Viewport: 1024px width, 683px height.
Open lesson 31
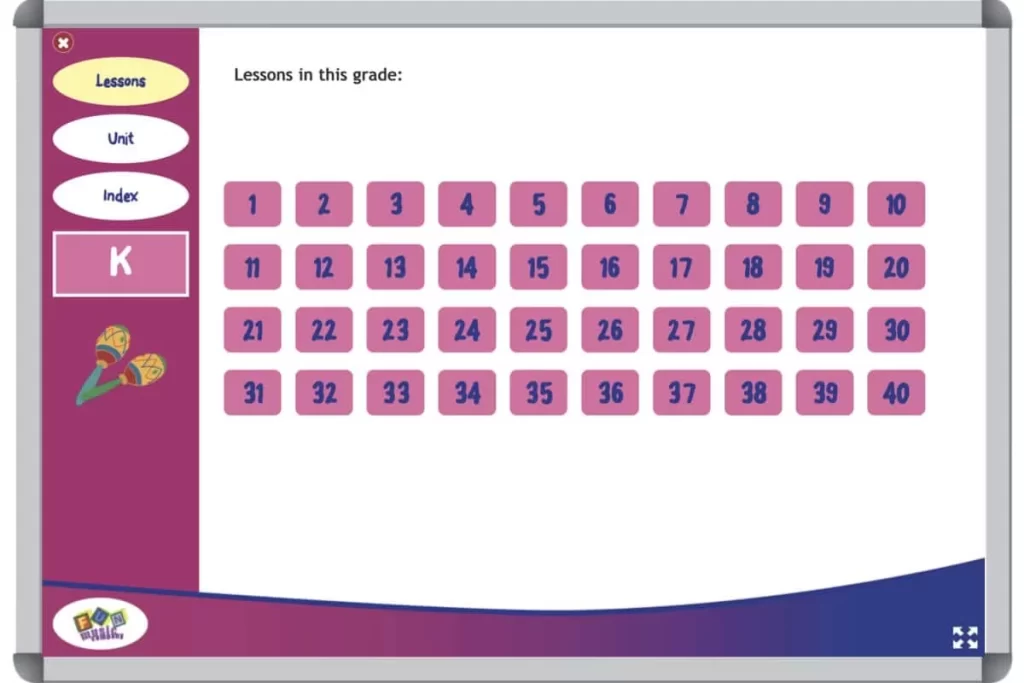pos(252,392)
